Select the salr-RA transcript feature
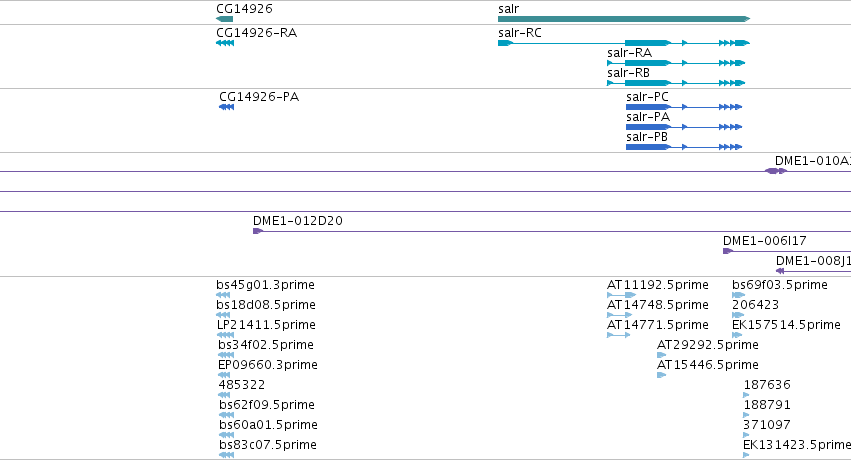Image resolution: width=851 pixels, height=460 pixels. tap(676, 63)
